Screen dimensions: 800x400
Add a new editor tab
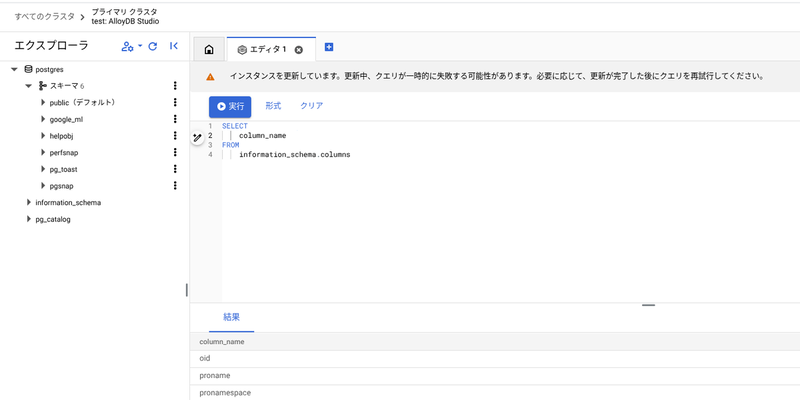(x=329, y=47)
